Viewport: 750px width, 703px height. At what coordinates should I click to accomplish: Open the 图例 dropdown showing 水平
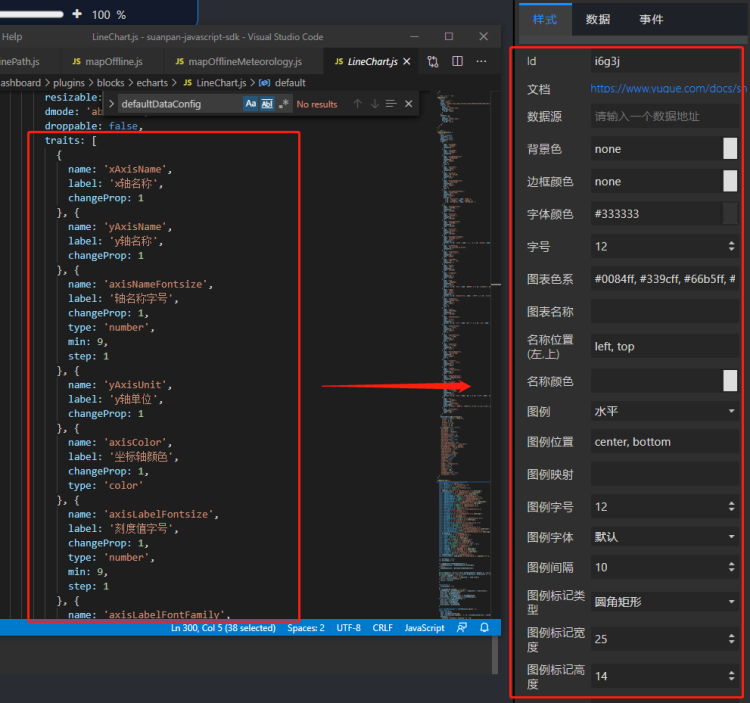664,411
